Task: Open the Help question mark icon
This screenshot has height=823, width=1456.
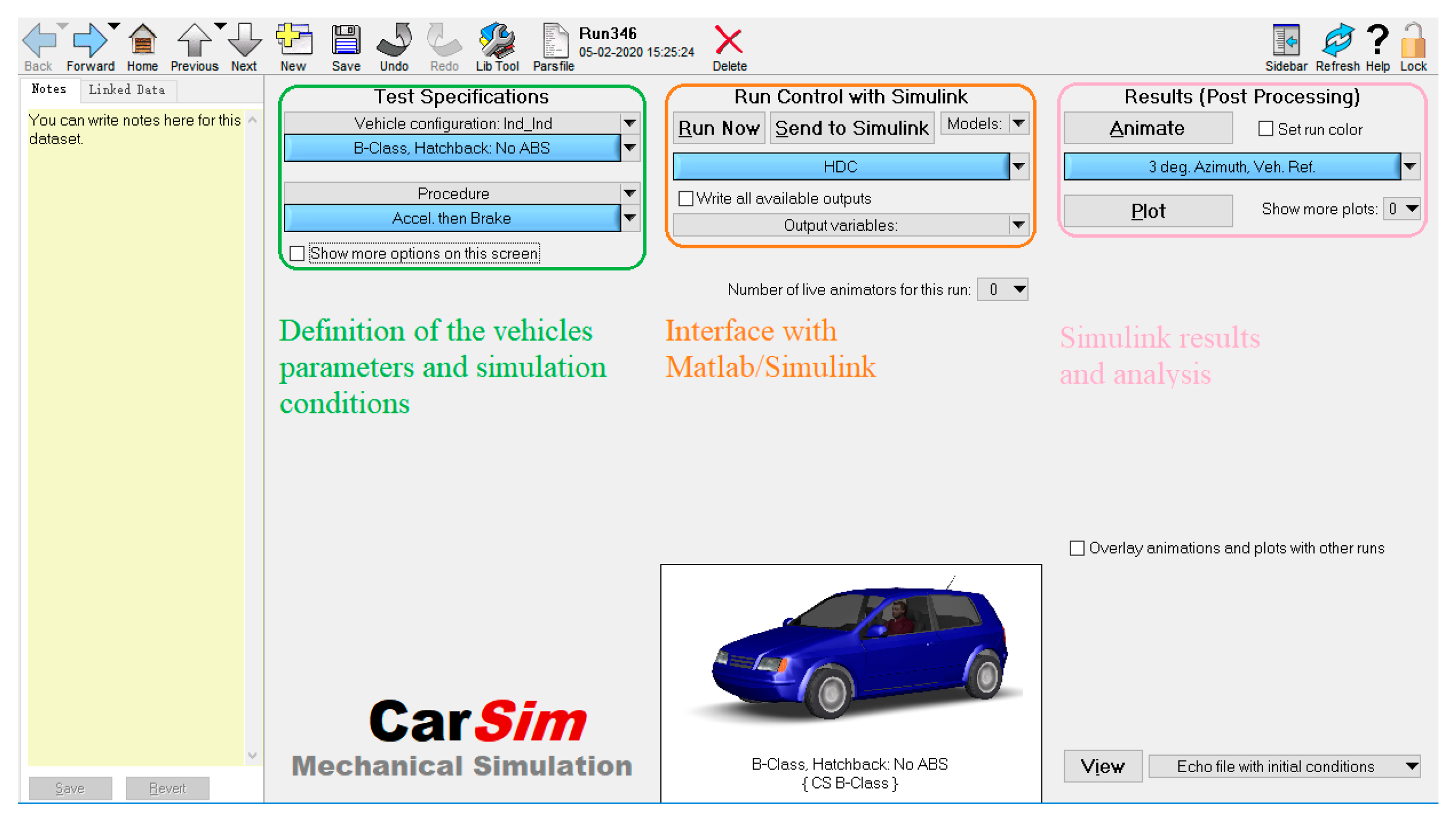Action: (1377, 41)
